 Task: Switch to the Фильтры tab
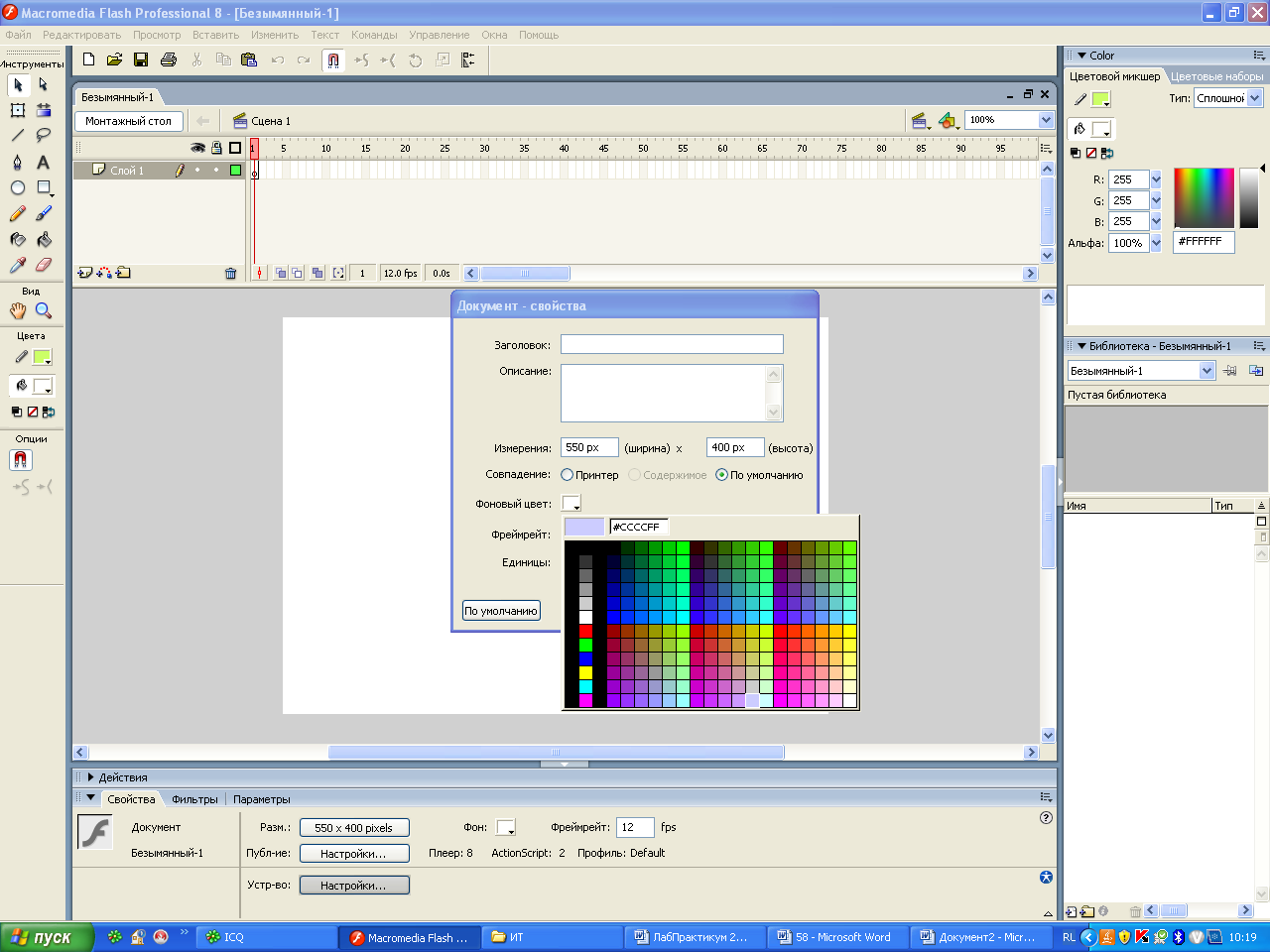(194, 799)
